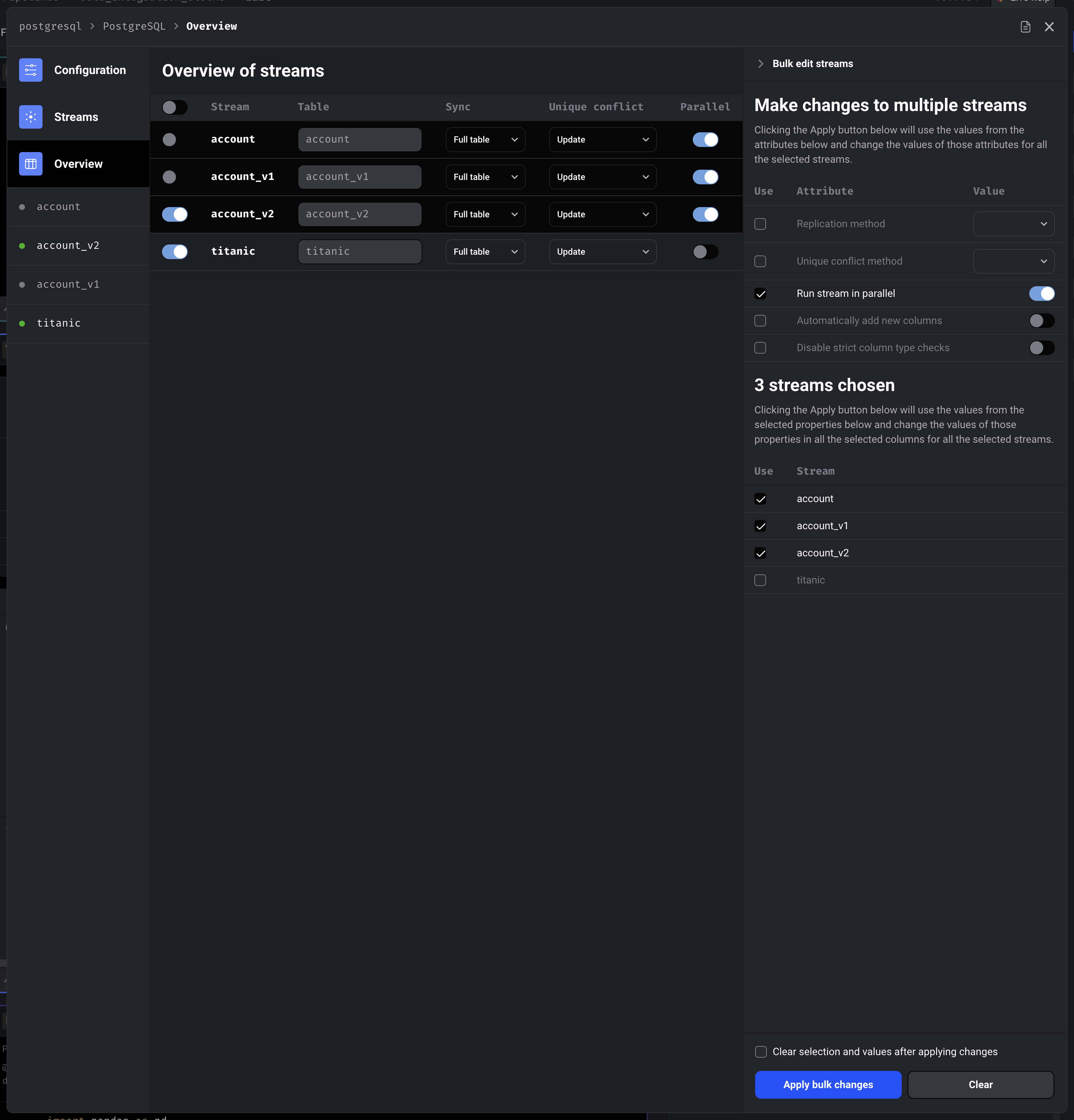Open Unique conflict dropdown for account_v1

pyautogui.click(x=603, y=177)
